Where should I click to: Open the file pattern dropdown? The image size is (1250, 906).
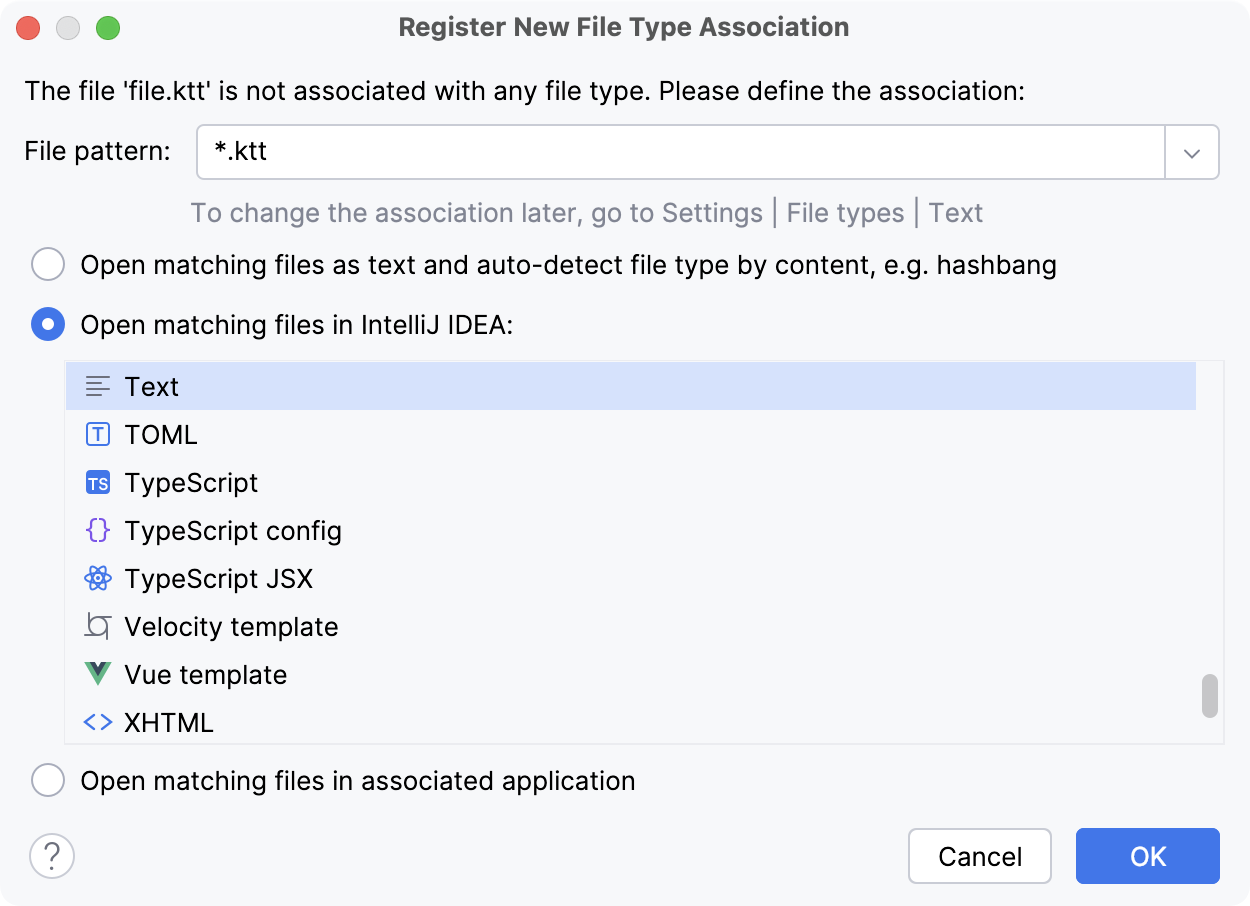pyautogui.click(x=1193, y=151)
